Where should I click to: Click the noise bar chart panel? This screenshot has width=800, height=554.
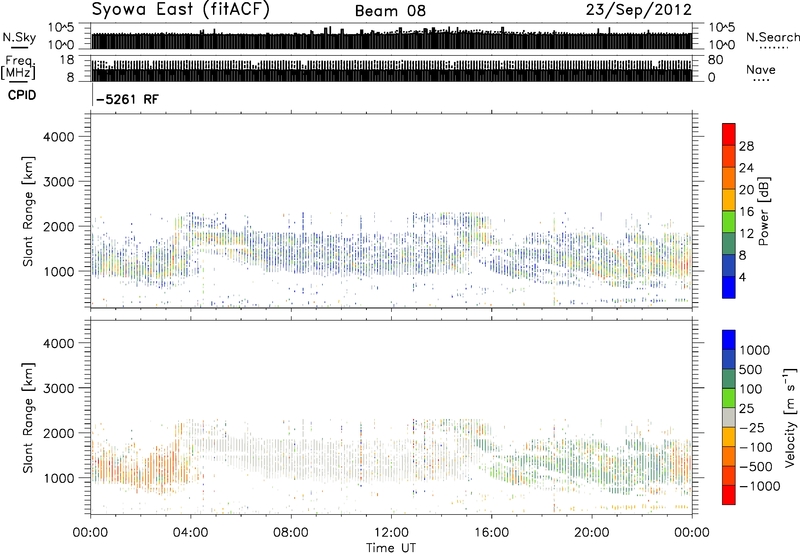coord(392,36)
